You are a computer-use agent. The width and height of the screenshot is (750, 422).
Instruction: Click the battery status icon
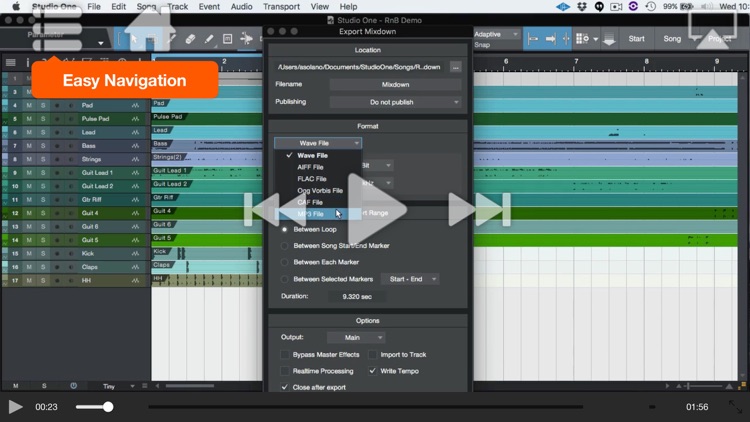(687, 7)
